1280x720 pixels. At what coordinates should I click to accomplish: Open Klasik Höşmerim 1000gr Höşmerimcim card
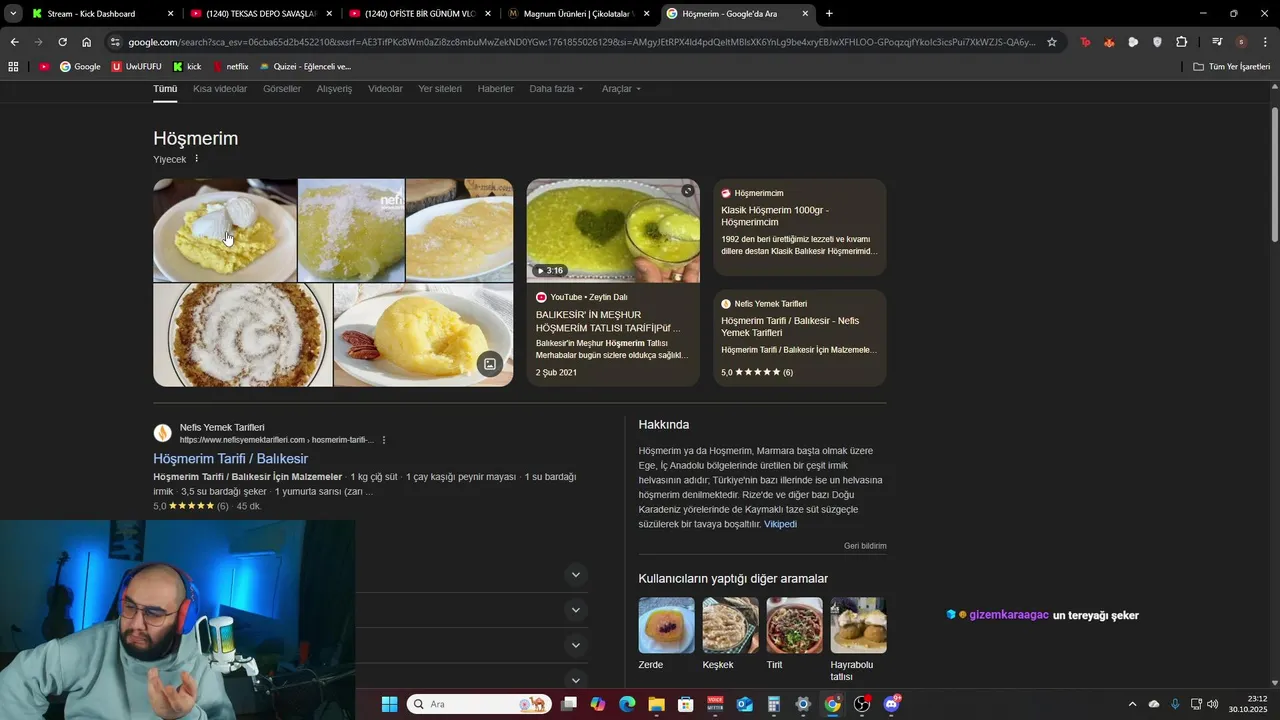tap(800, 227)
